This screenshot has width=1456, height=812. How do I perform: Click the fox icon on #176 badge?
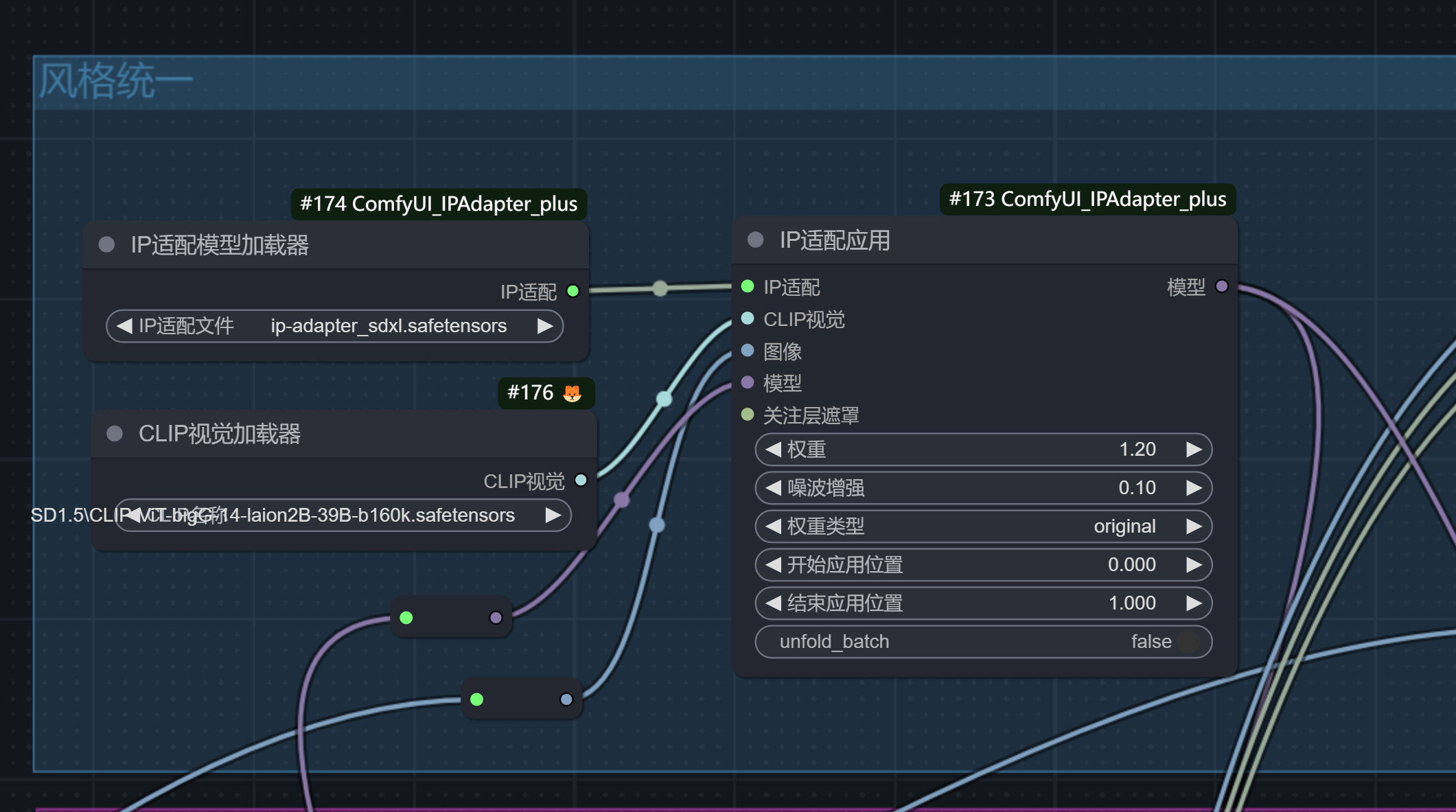pyautogui.click(x=572, y=393)
